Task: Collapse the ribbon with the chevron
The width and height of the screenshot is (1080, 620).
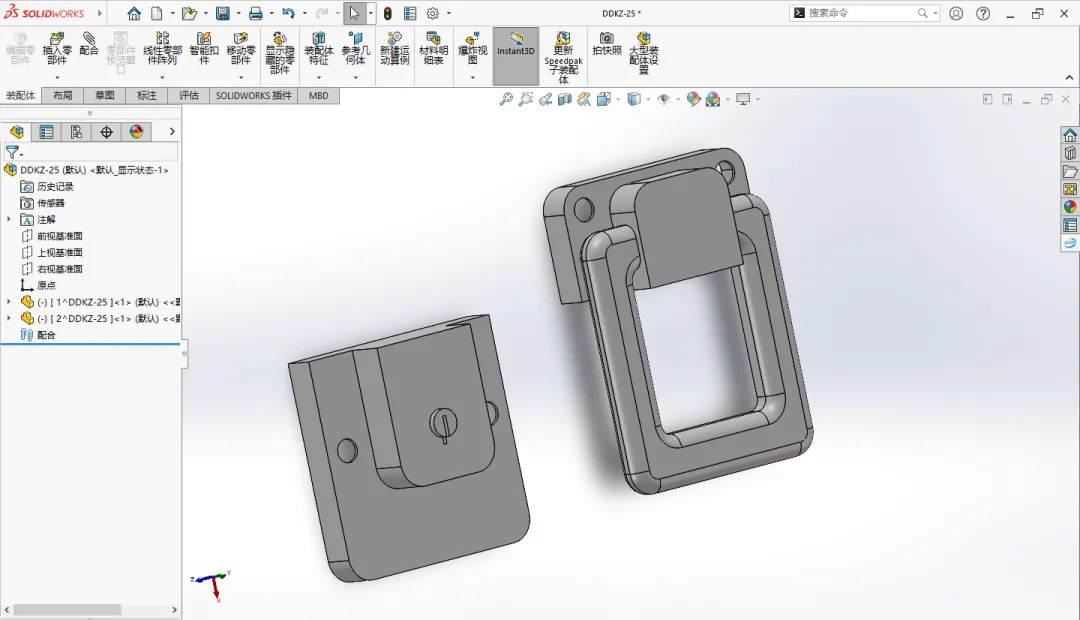Action: (x=1069, y=77)
